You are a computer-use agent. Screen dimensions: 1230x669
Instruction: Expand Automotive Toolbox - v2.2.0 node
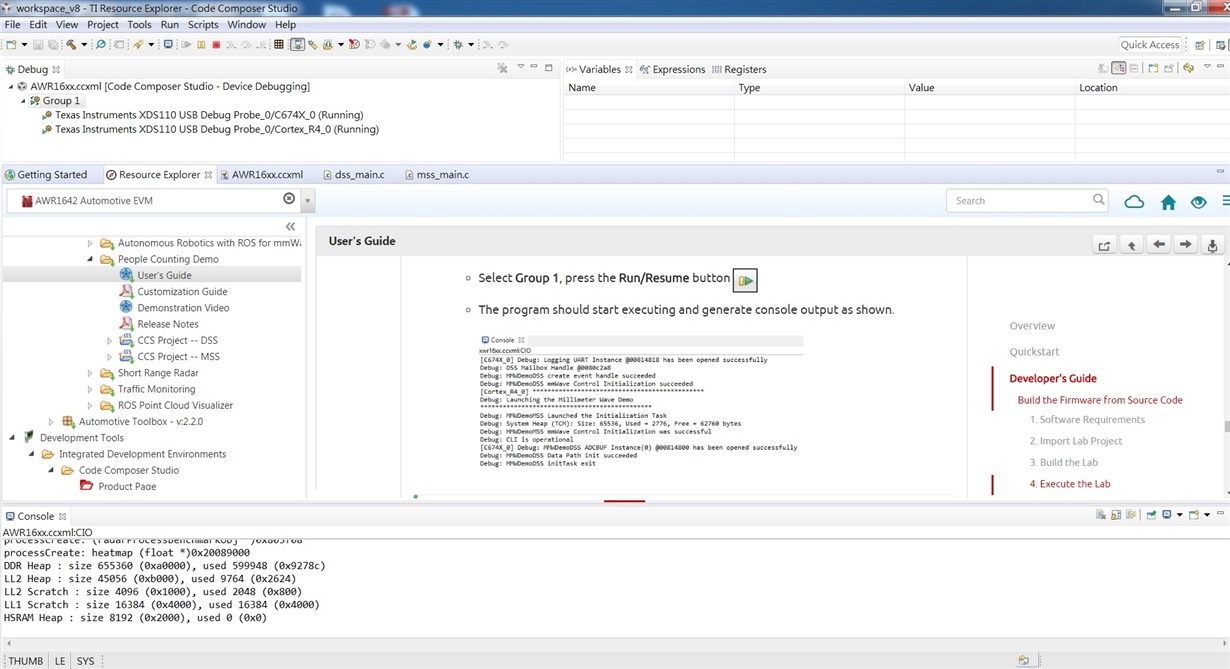click(x=51, y=422)
